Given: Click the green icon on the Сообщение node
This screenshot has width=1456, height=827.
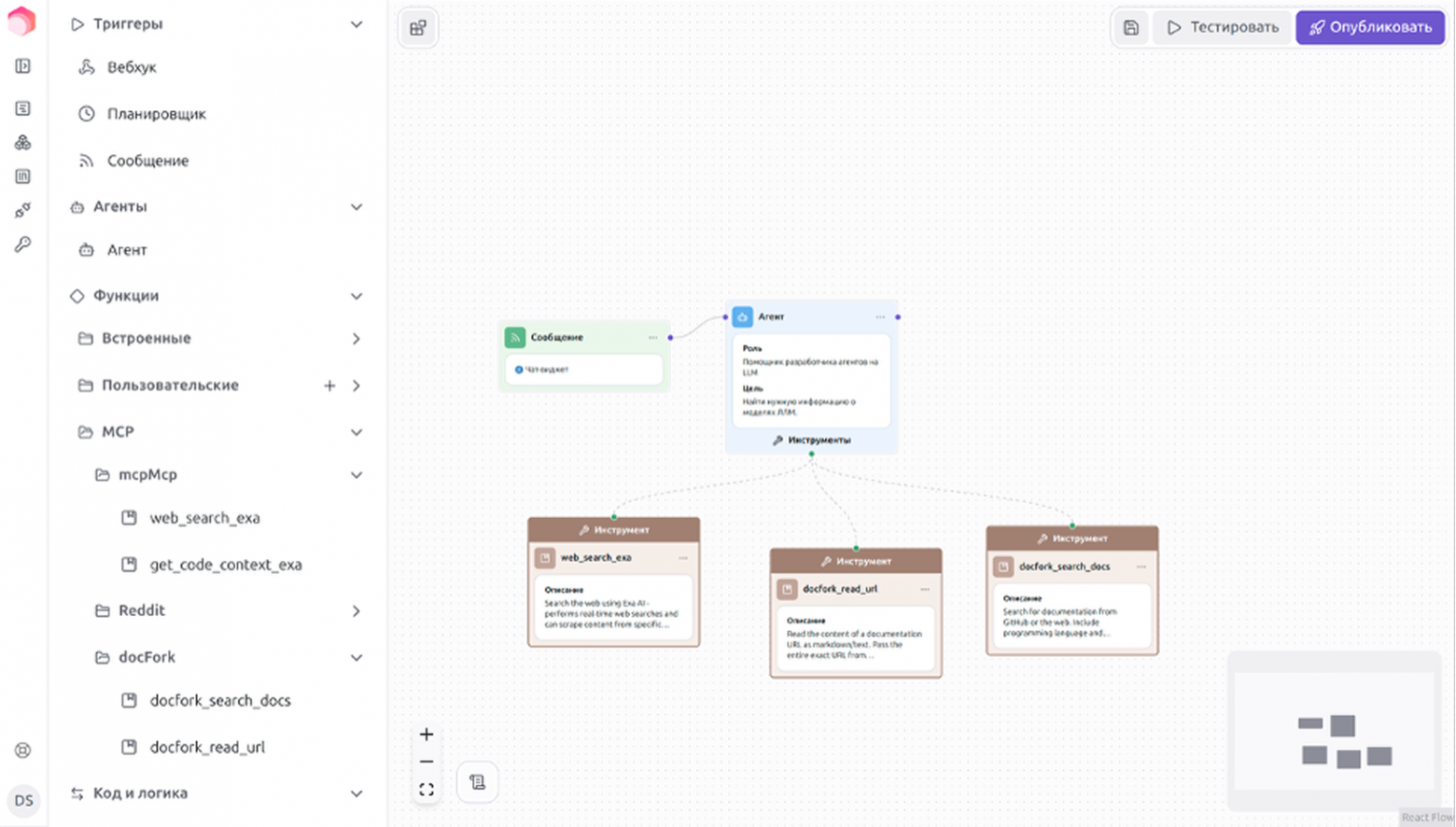Looking at the screenshot, I should tap(515, 338).
